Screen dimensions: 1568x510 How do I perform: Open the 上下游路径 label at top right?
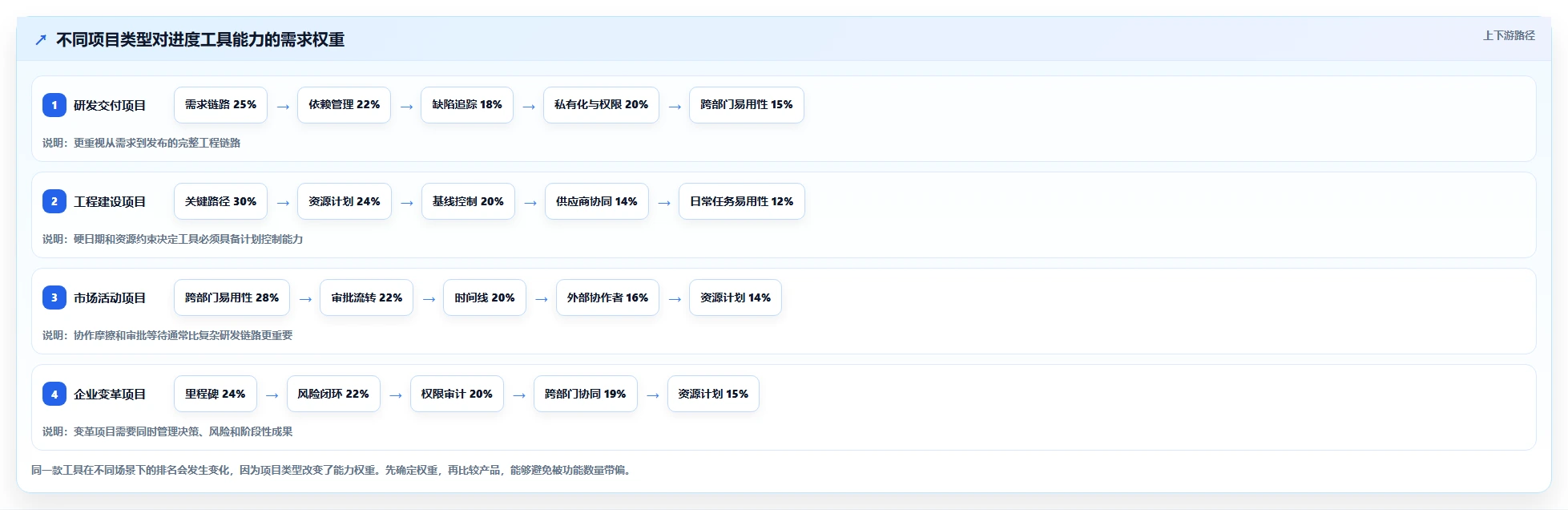pos(1509,35)
